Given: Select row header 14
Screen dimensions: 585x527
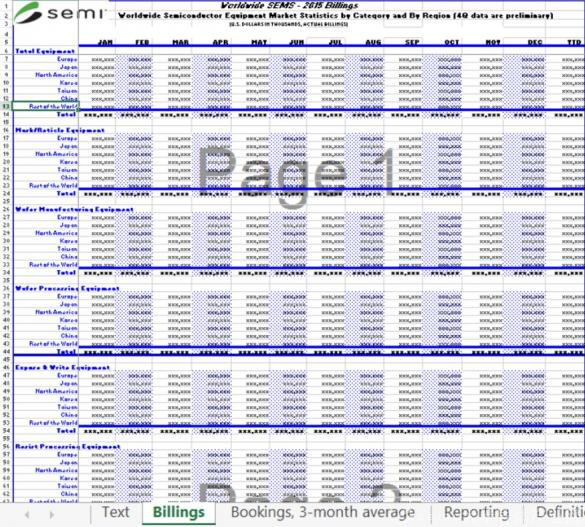Looking at the screenshot, I should (6, 115).
